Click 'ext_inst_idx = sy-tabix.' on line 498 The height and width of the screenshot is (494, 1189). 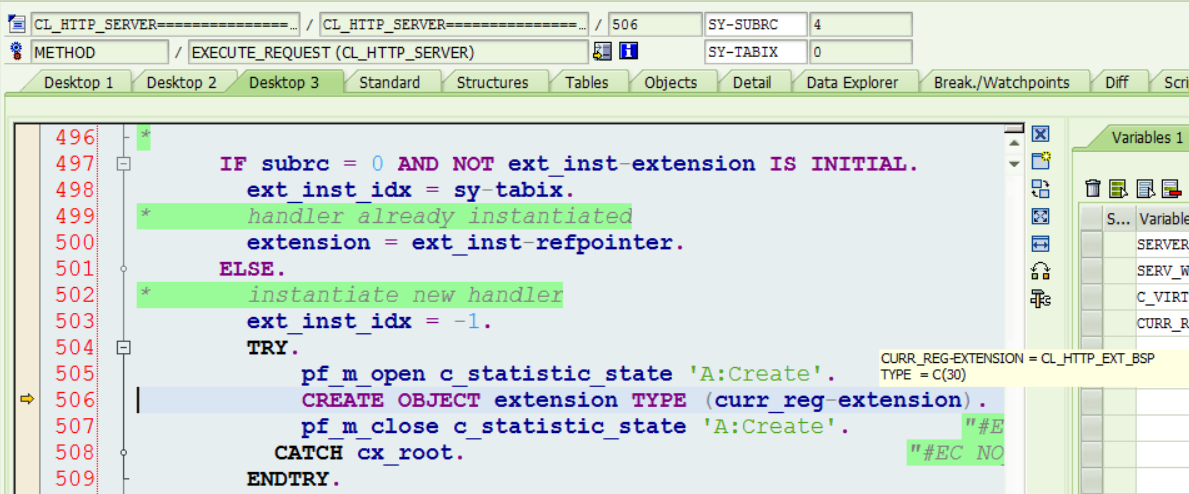(411, 190)
